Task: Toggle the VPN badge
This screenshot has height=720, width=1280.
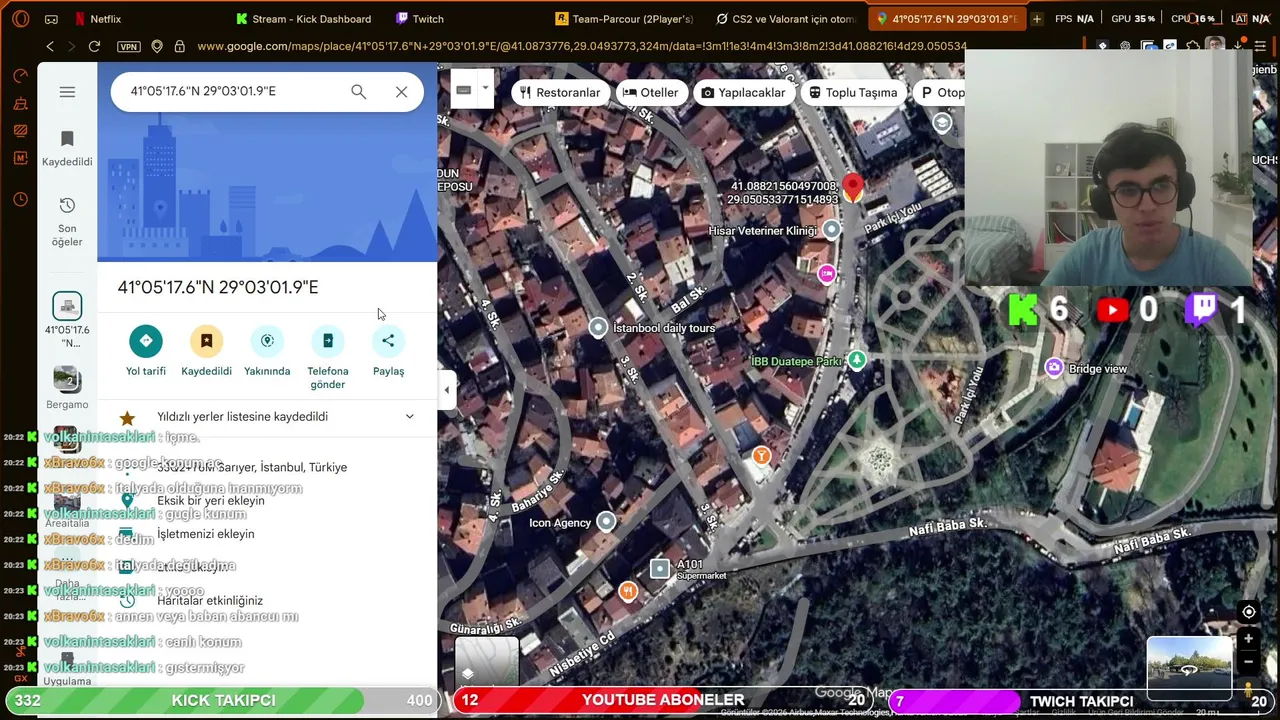Action: pyautogui.click(x=128, y=46)
